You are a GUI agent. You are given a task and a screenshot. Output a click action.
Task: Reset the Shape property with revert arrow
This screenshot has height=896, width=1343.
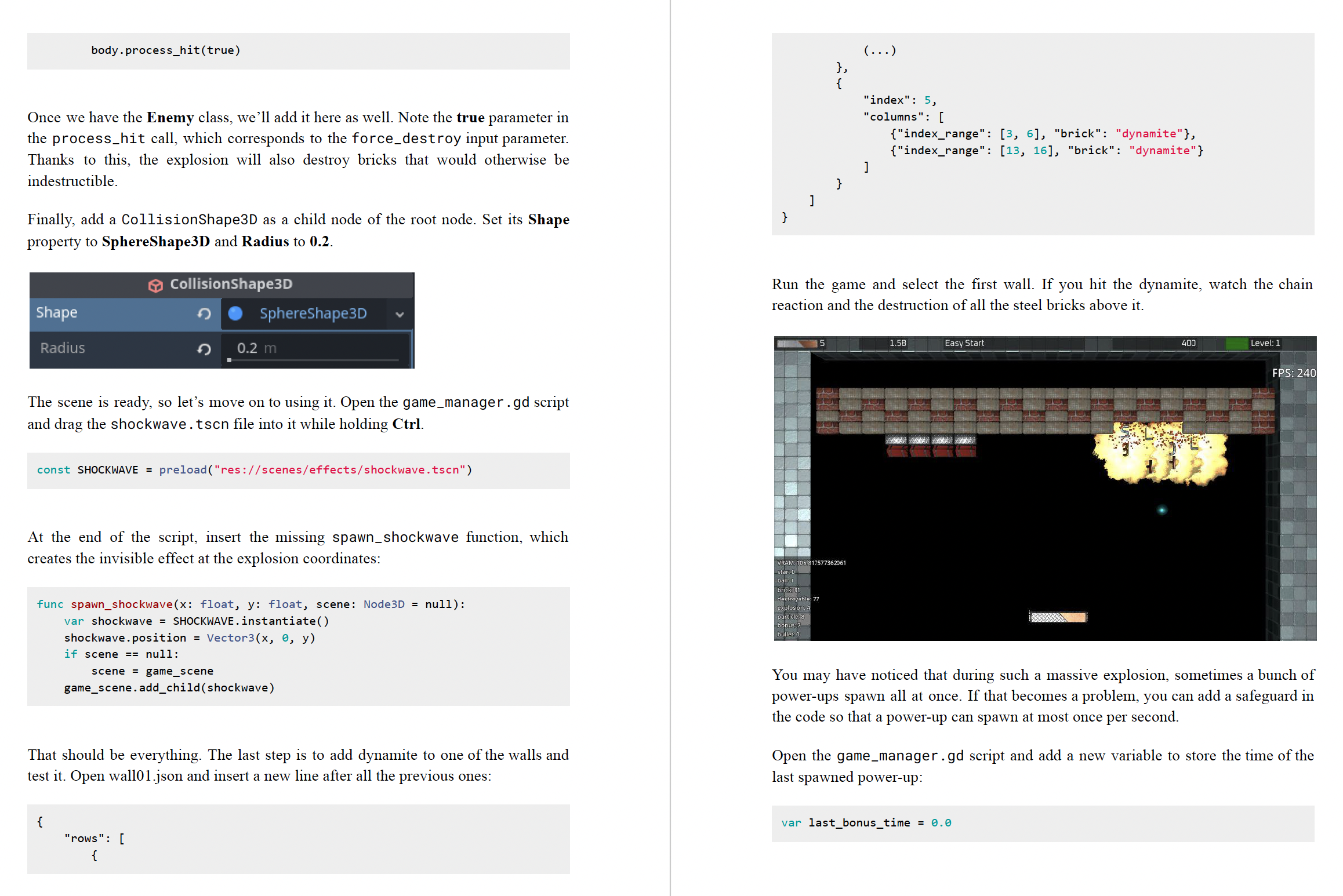pos(204,314)
